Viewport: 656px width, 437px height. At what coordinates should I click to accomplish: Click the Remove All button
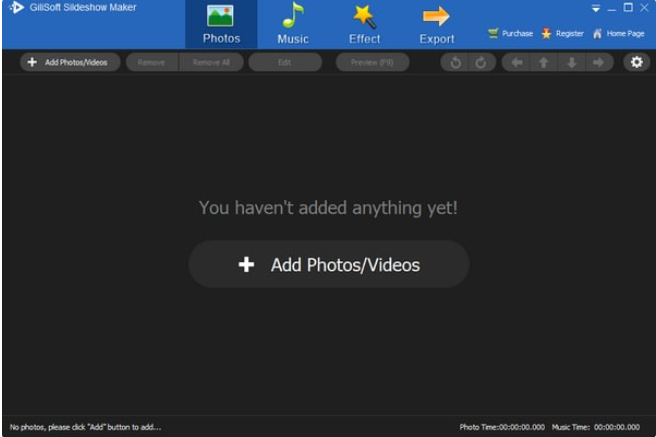tap(211, 62)
